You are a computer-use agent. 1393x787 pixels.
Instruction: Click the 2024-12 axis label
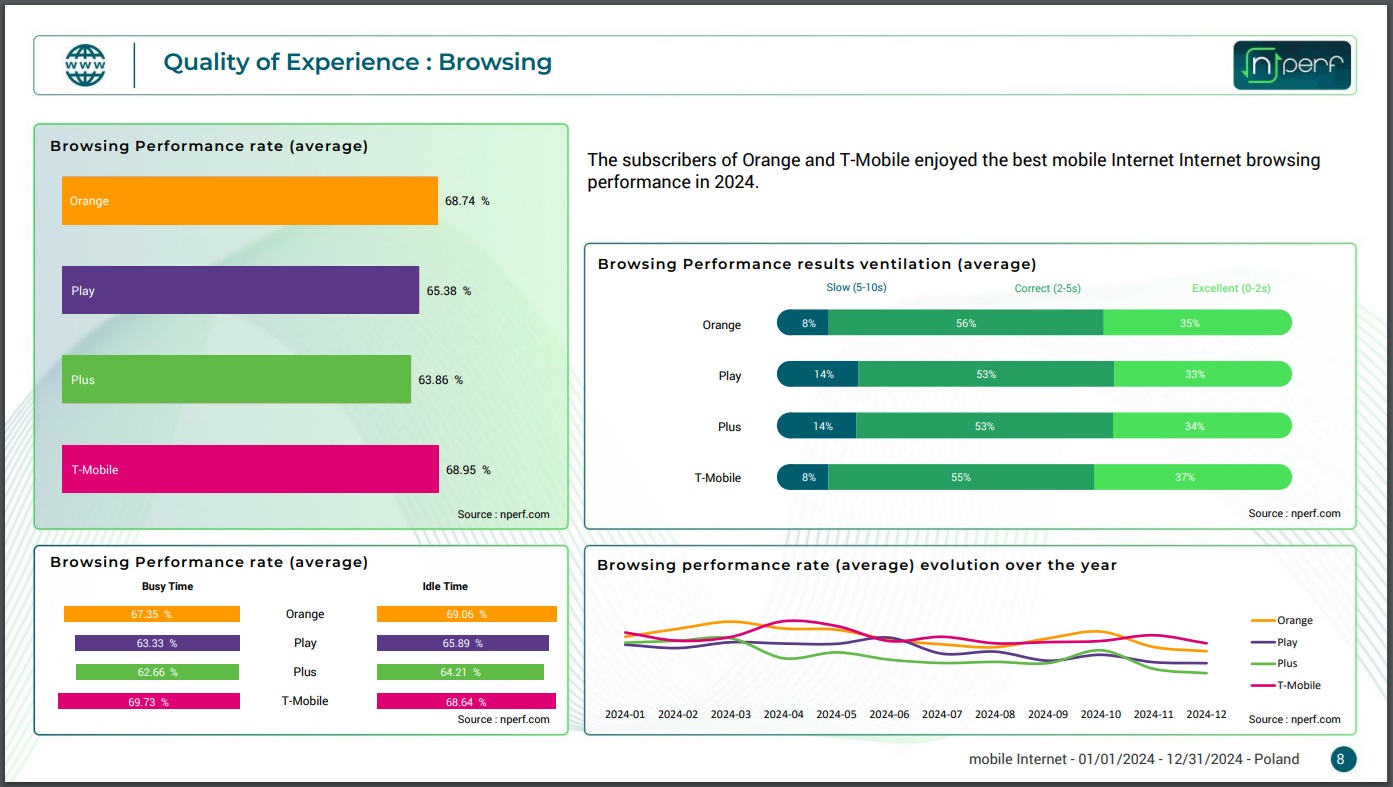(x=1206, y=714)
